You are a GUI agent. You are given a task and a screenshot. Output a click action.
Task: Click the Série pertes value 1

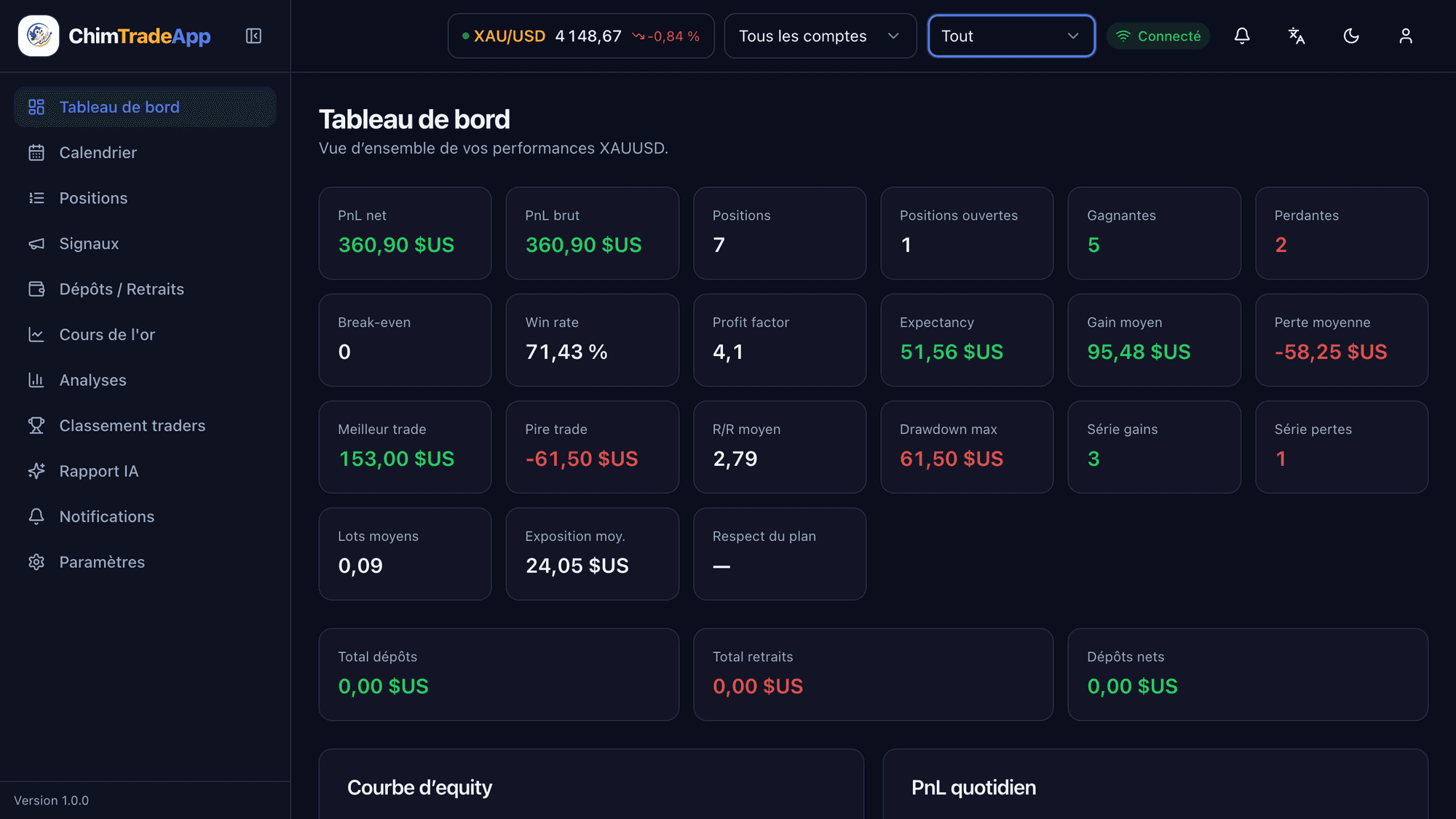[x=1281, y=459]
